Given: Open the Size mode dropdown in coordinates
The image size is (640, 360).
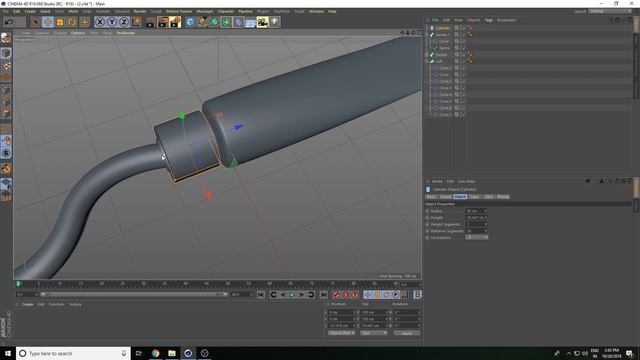Looking at the screenshot, I should [373, 333].
